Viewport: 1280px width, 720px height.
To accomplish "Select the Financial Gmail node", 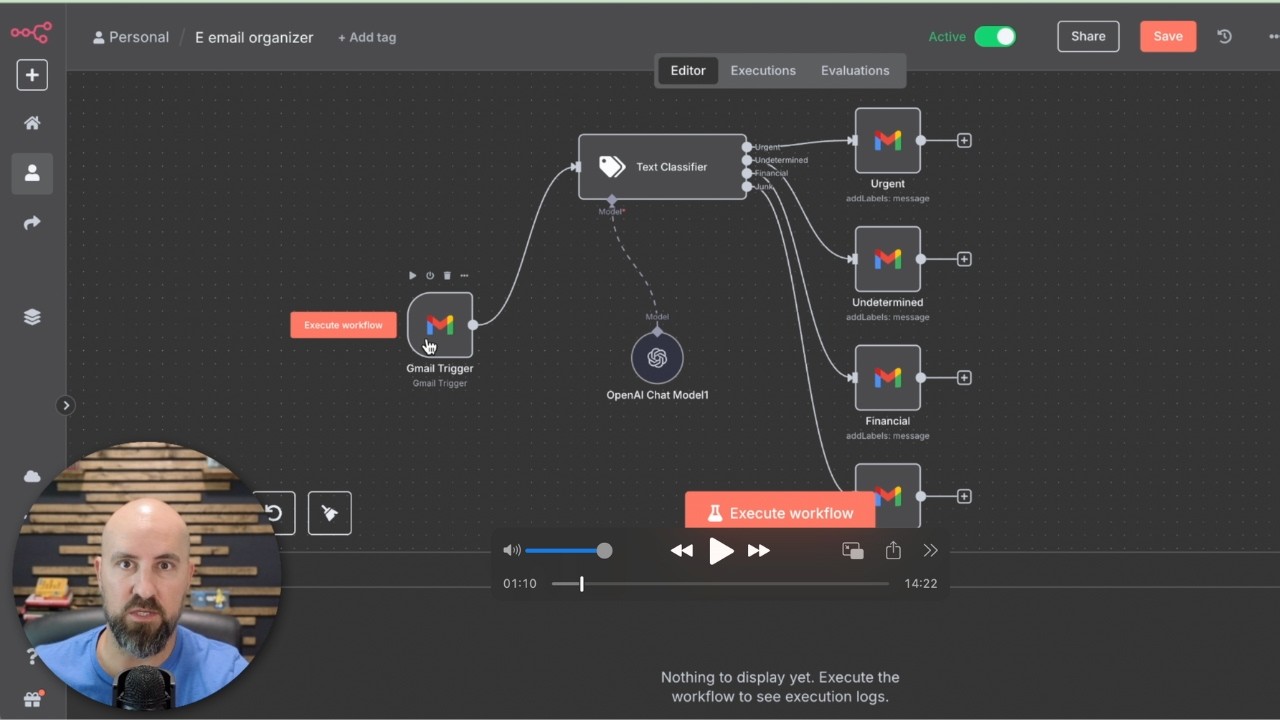I will point(888,378).
